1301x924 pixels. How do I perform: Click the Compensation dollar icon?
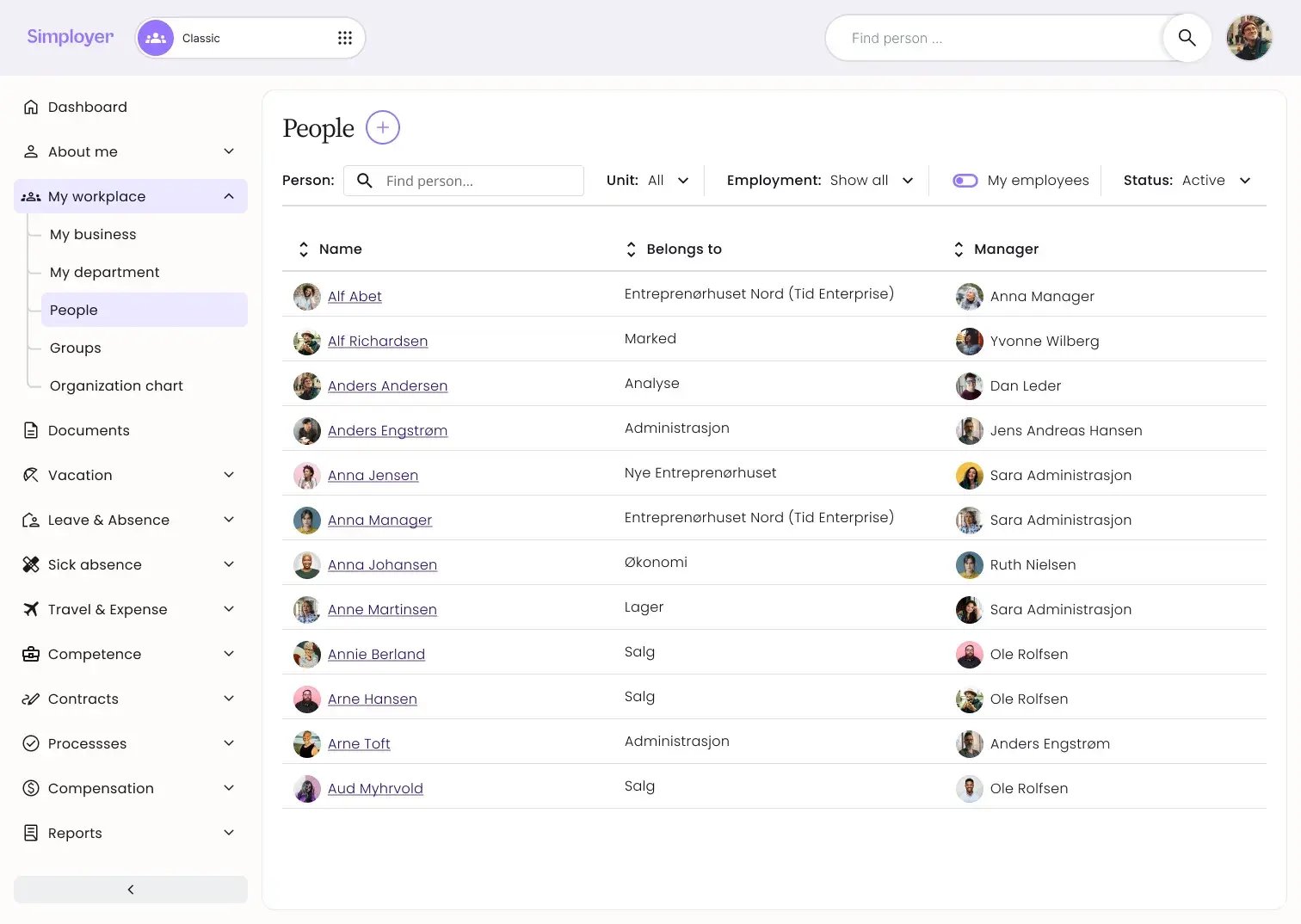coord(31,788)
